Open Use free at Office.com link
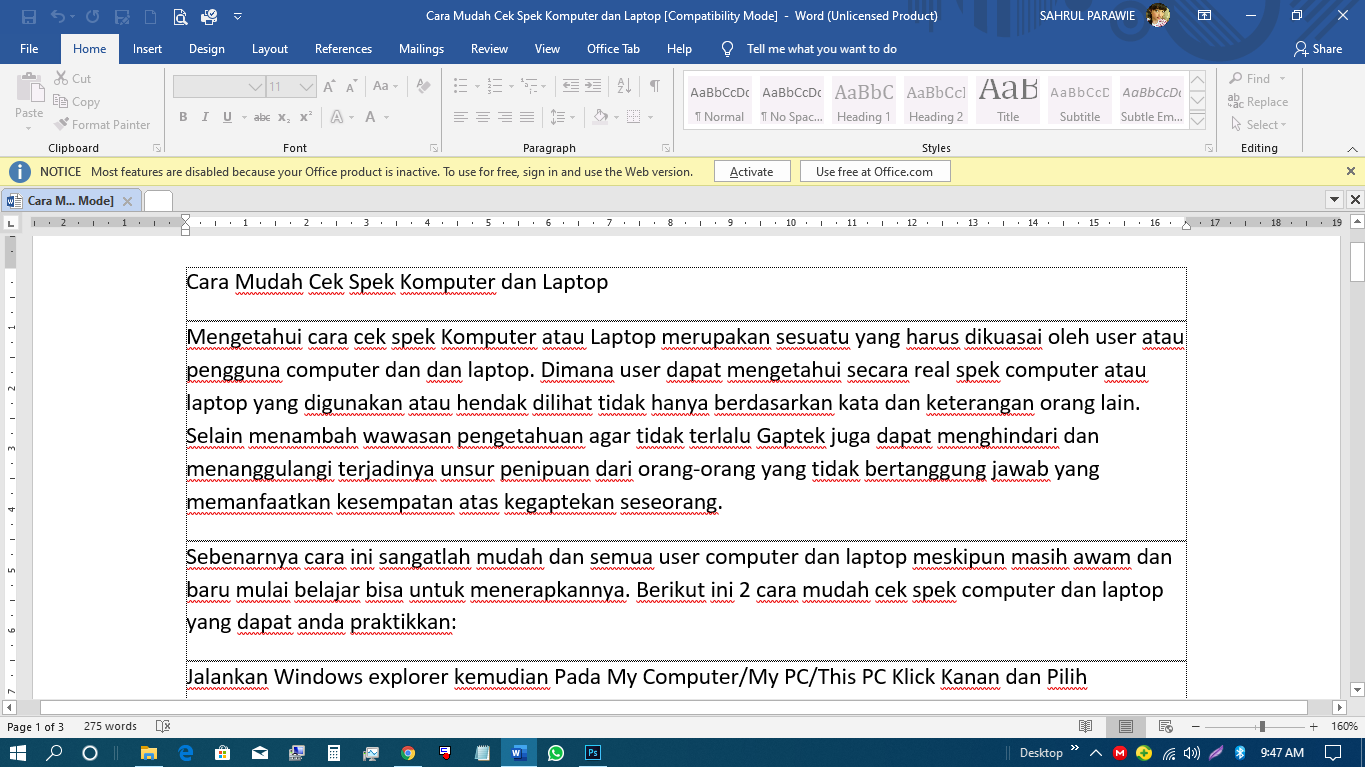The image size is (1365, 767). [x=875, y=171]
